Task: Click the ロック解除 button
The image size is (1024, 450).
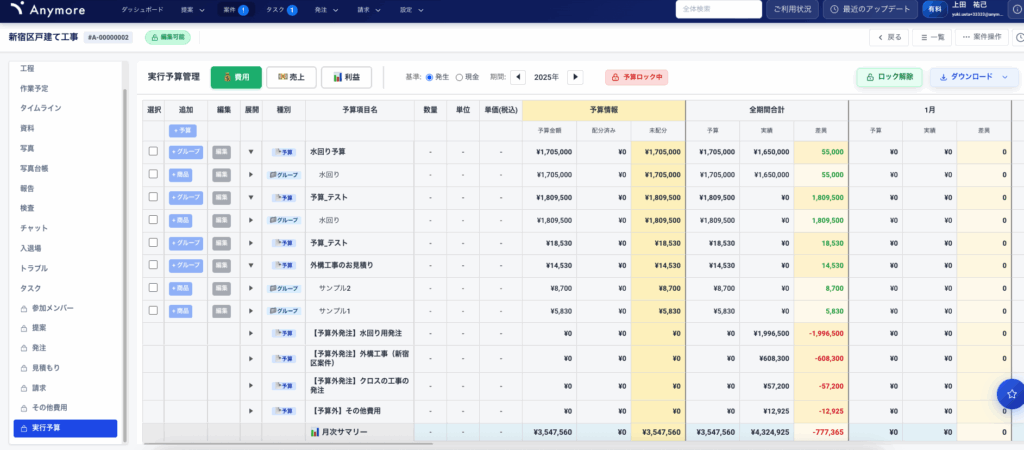Action: coord(889,77)
